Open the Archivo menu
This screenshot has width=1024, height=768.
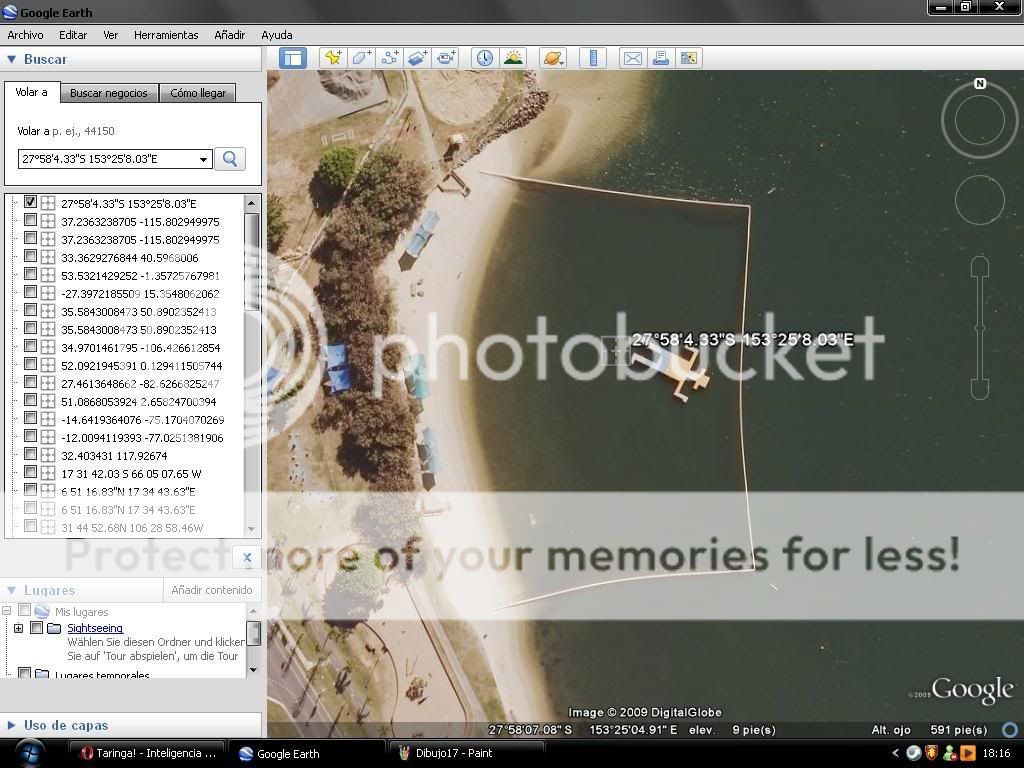tap(25, 35)
